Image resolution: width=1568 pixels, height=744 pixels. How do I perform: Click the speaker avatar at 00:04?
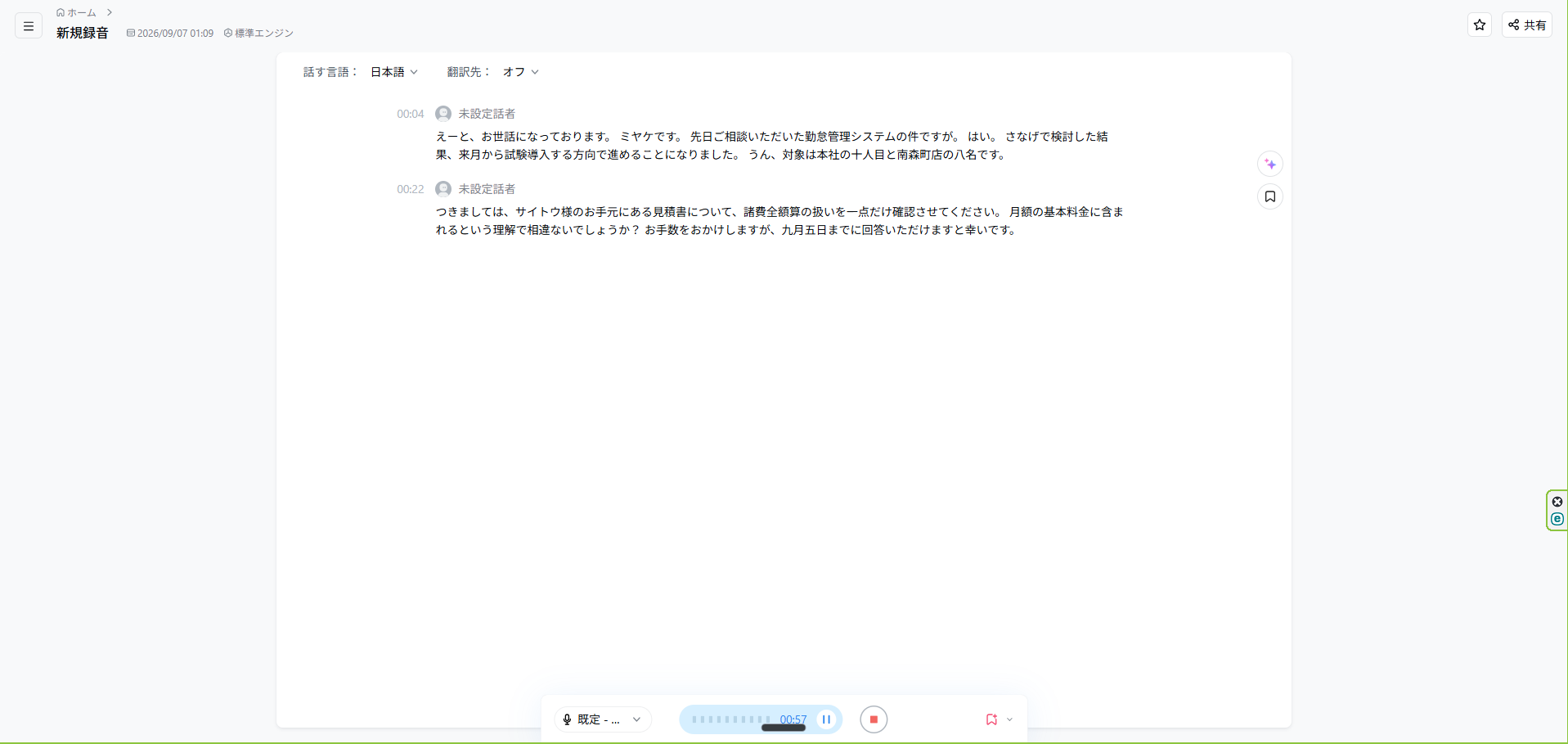(443, 114)
